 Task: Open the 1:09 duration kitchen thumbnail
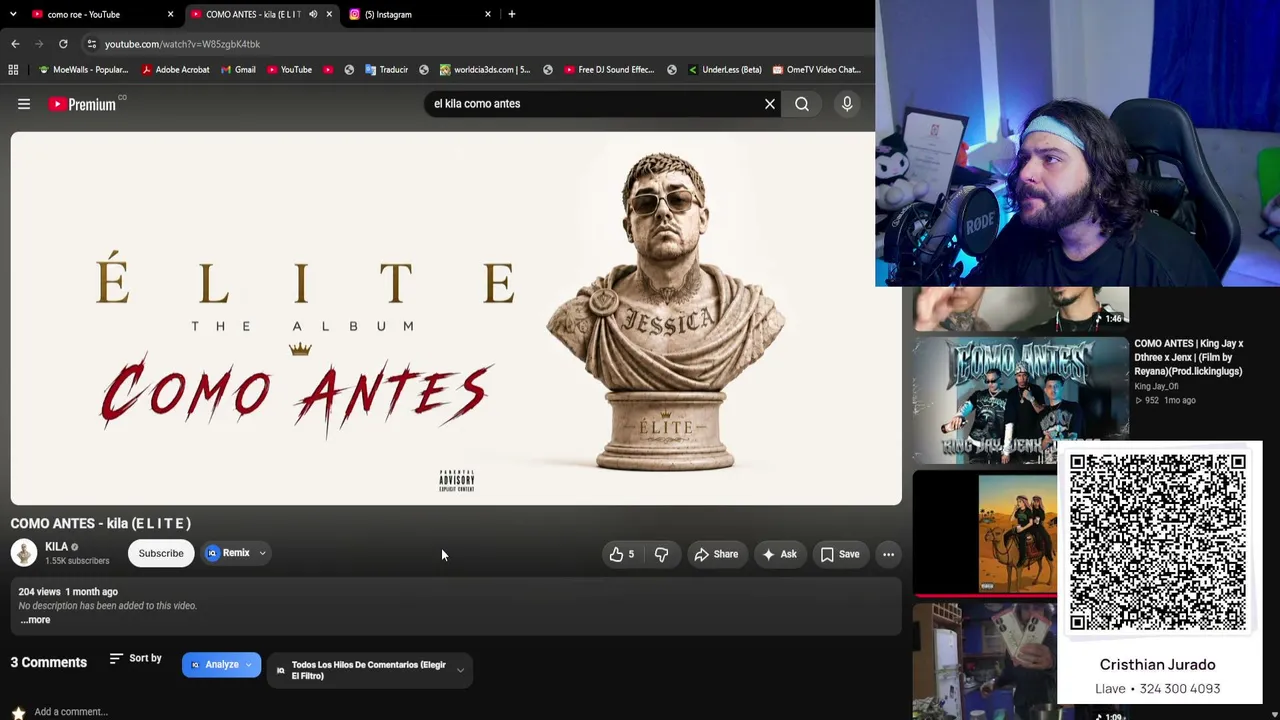click(984, 661)
